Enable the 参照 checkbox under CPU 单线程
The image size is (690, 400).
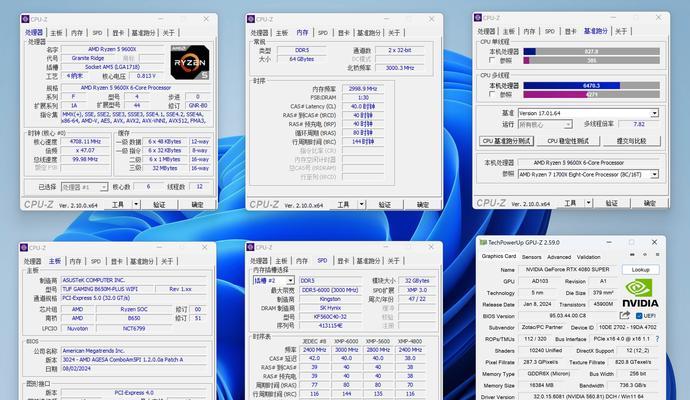(492, 60)
